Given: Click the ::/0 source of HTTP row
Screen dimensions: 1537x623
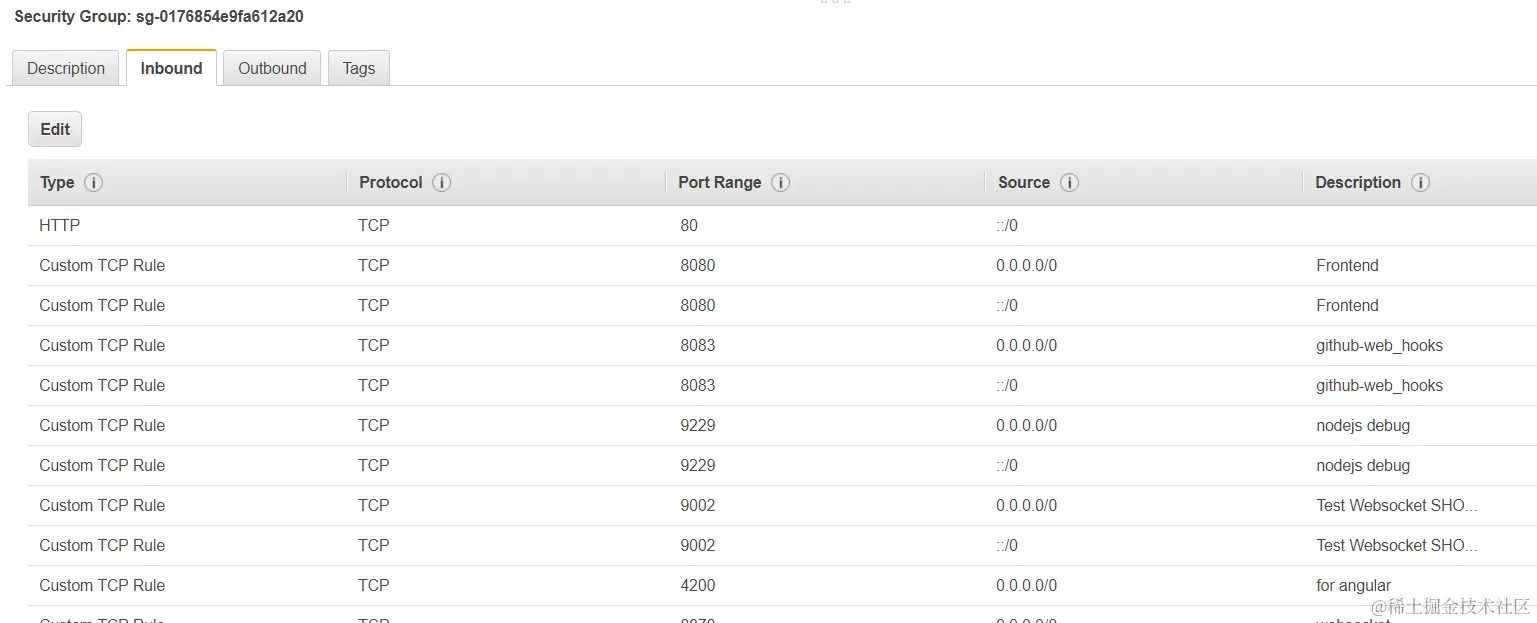Looking at the screenshot, I should 1007,225.
